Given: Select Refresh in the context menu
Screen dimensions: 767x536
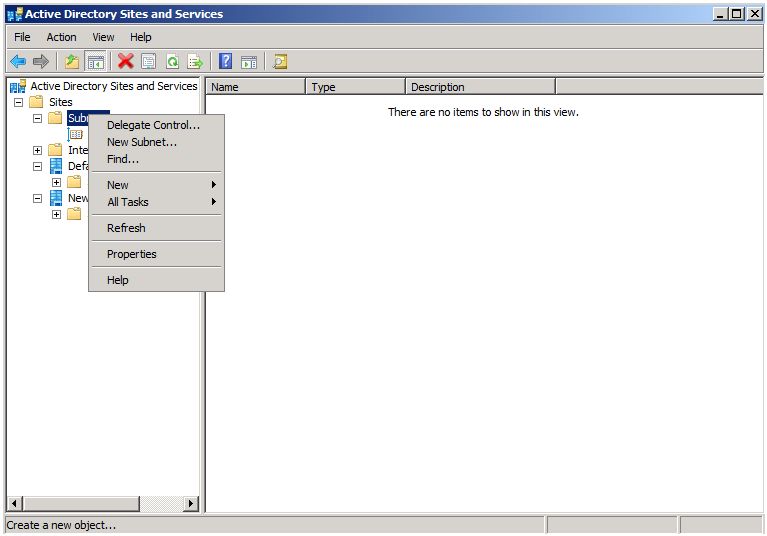Looking at the screenshot, I should [x=157, y=228].
